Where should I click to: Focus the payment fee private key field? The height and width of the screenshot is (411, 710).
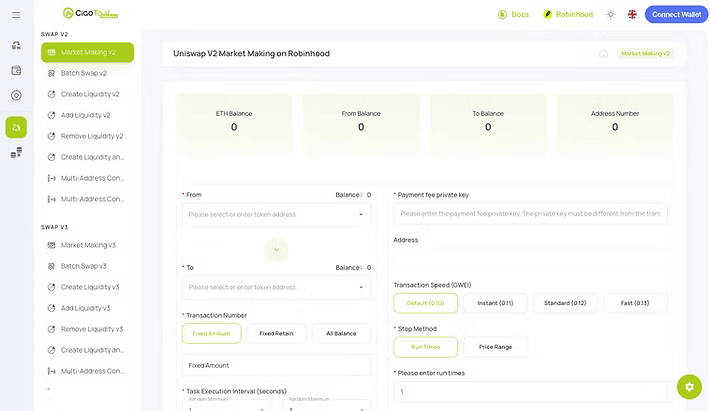530,214
